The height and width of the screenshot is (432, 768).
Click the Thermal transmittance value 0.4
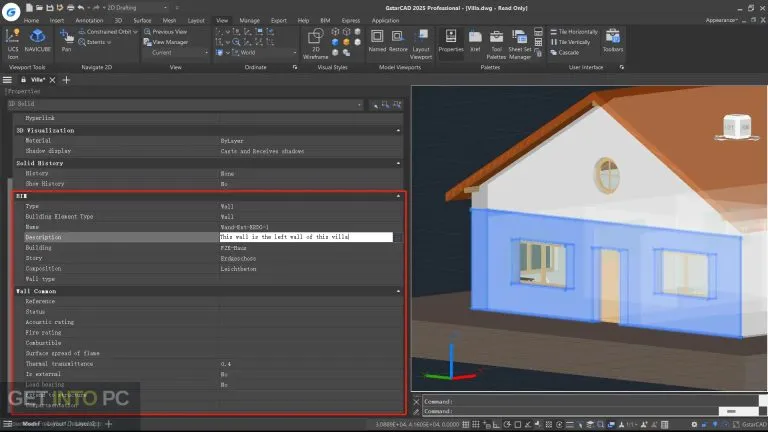[x=226, y=364]
